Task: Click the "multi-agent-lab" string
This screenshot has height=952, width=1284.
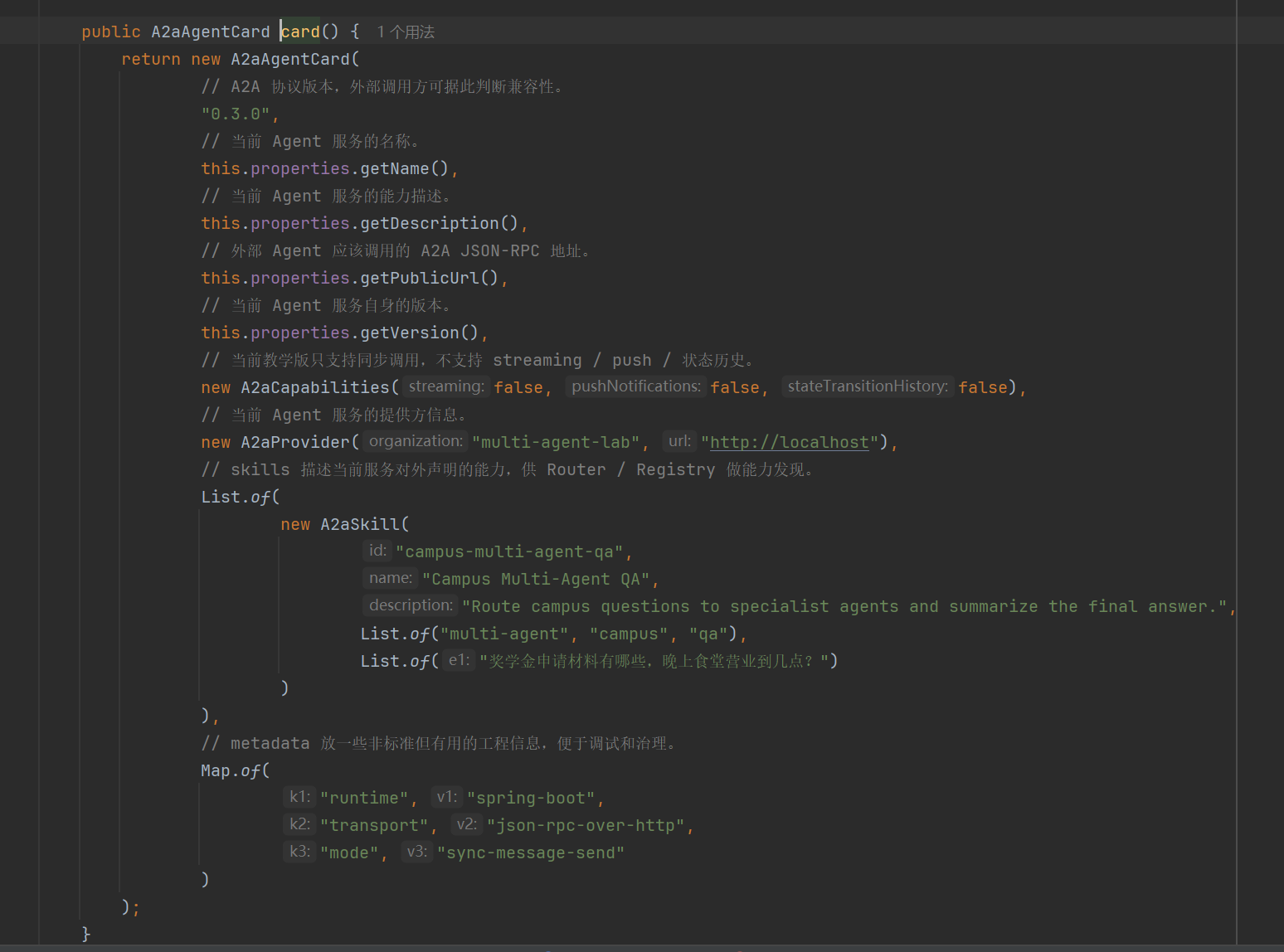Action: 556,442
